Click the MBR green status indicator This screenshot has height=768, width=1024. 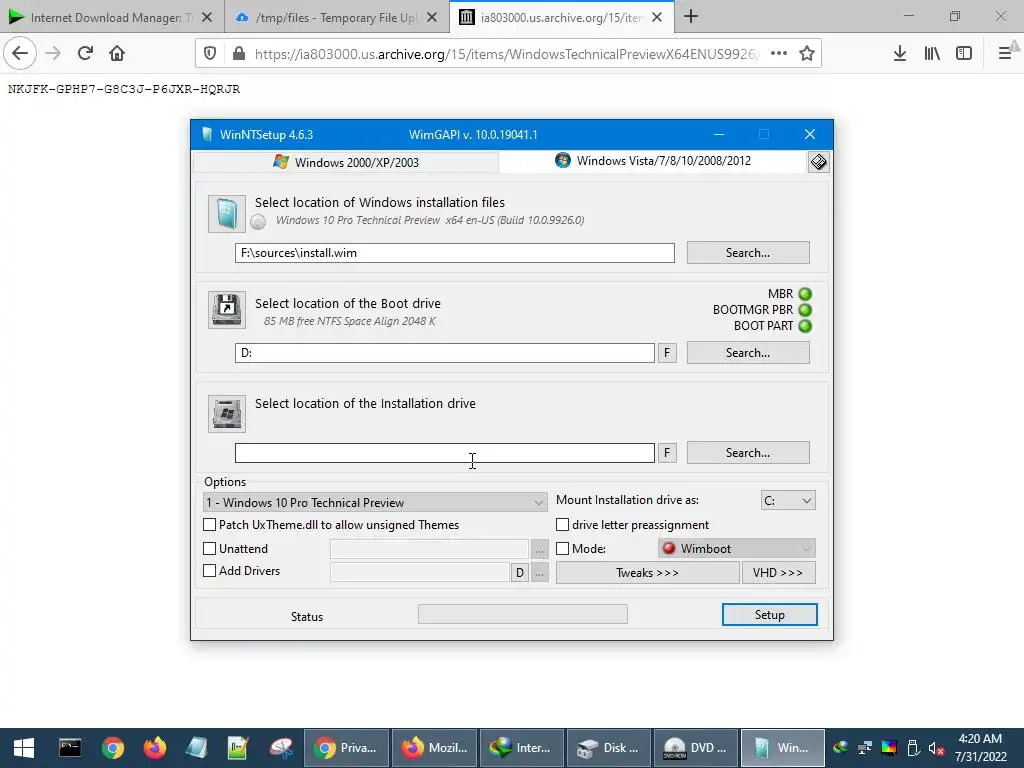click(x=805, y=294)
